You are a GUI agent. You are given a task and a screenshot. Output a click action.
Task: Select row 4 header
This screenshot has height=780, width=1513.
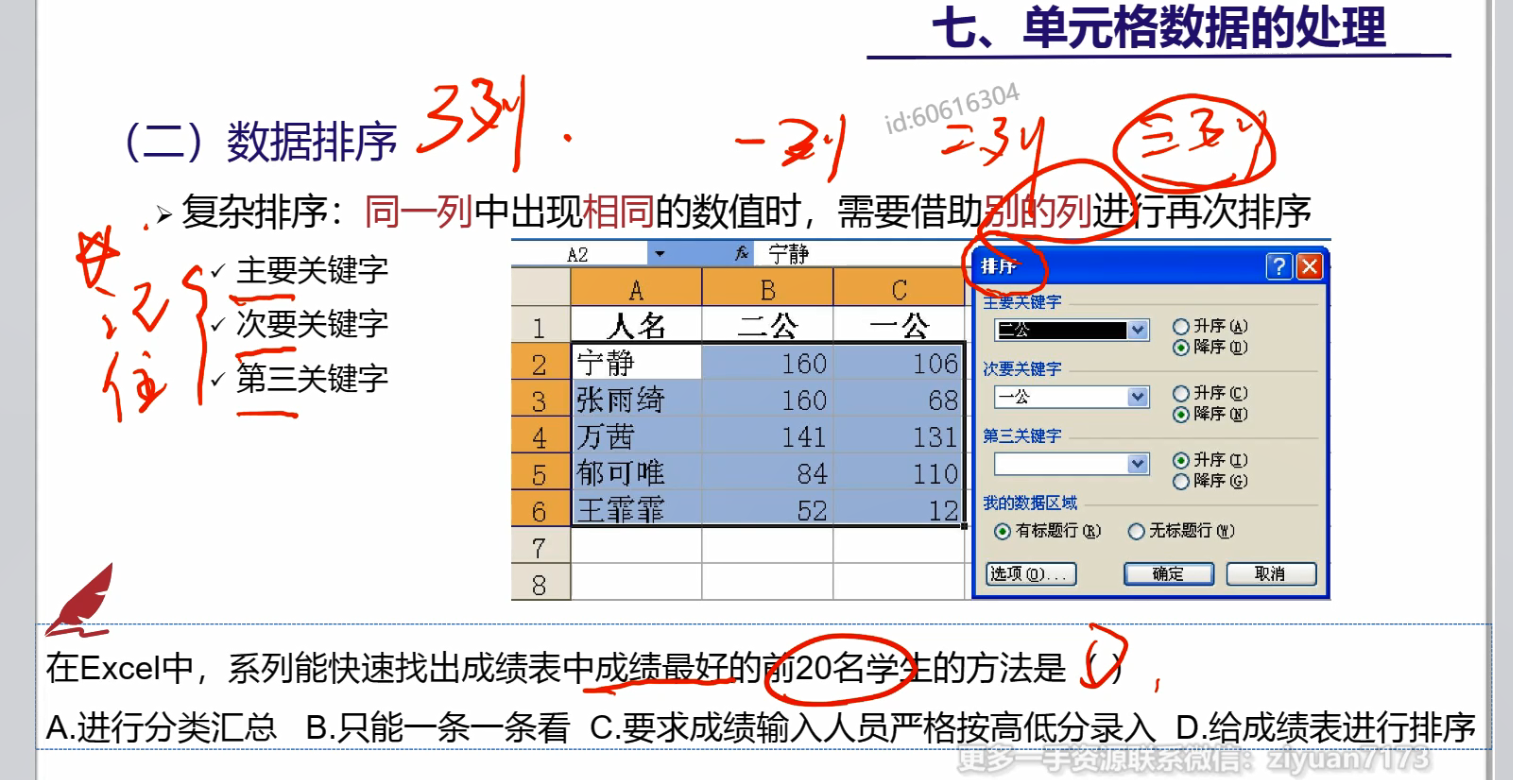[540, 437]
